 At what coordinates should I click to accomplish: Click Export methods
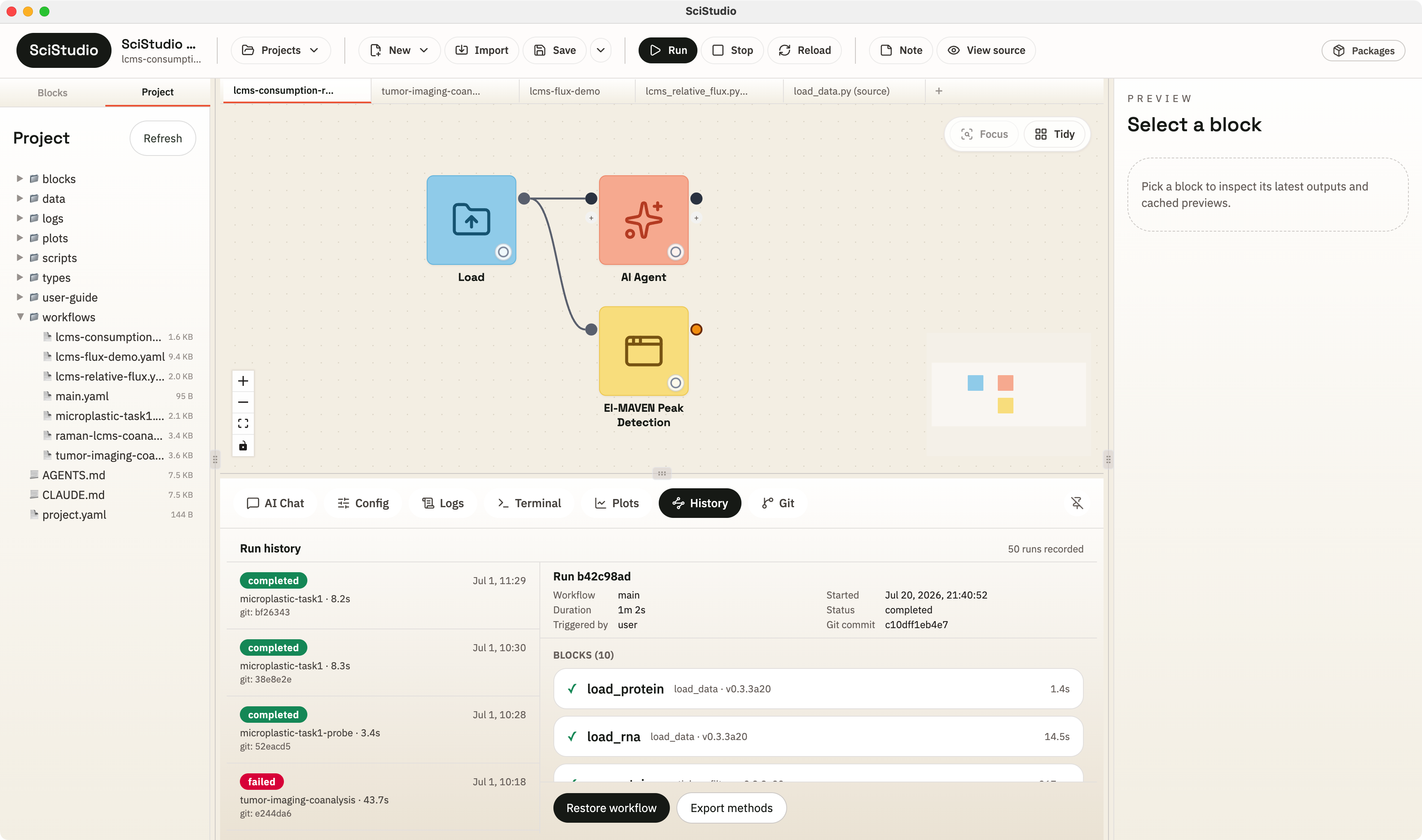click(732, 808)
